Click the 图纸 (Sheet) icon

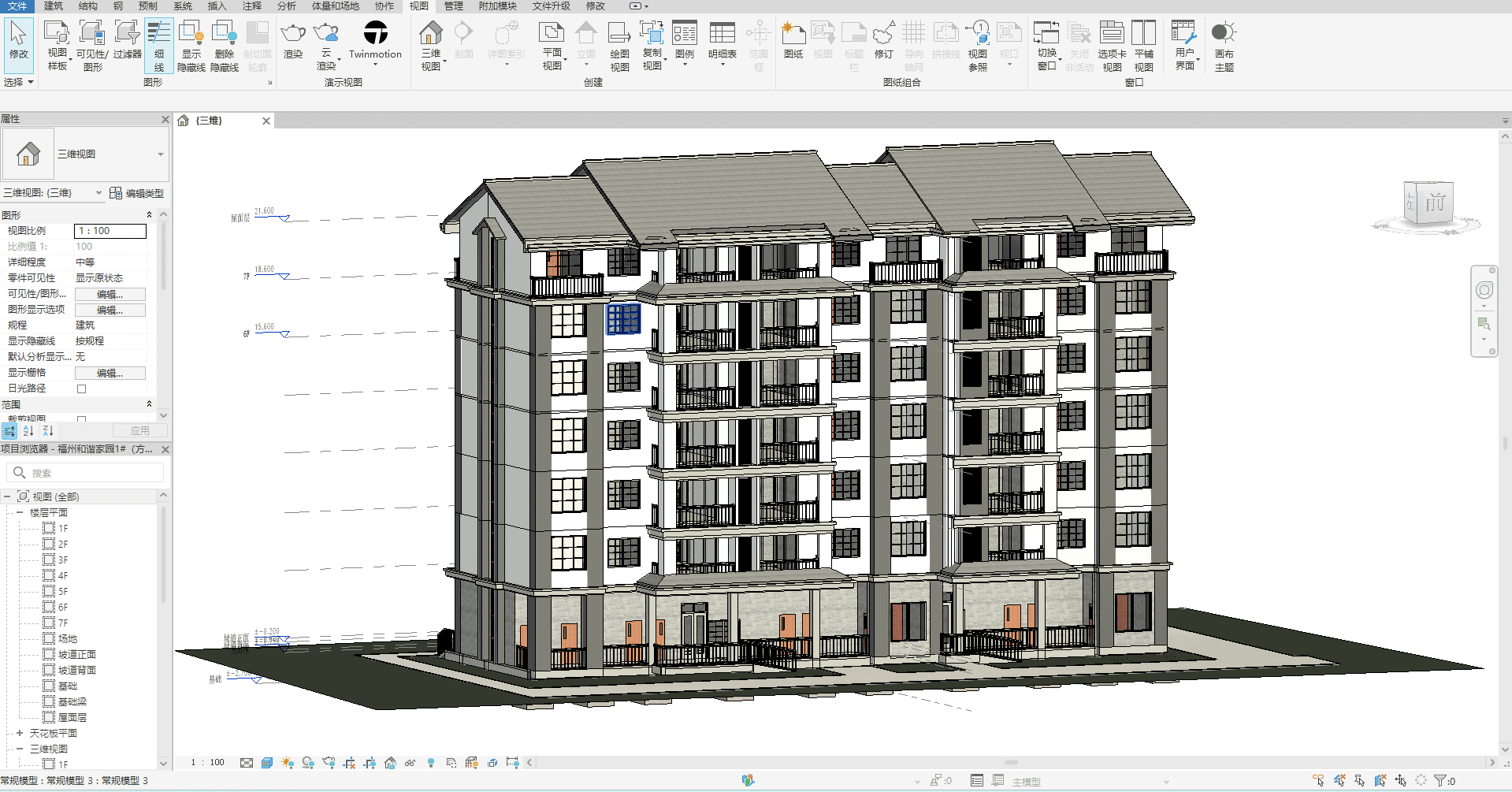point(793,39)
